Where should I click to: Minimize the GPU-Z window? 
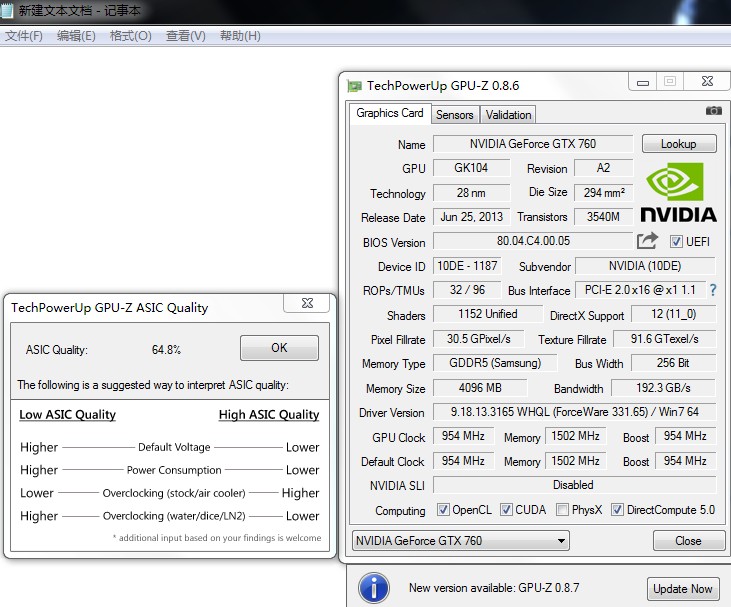[x=643, y=83]
